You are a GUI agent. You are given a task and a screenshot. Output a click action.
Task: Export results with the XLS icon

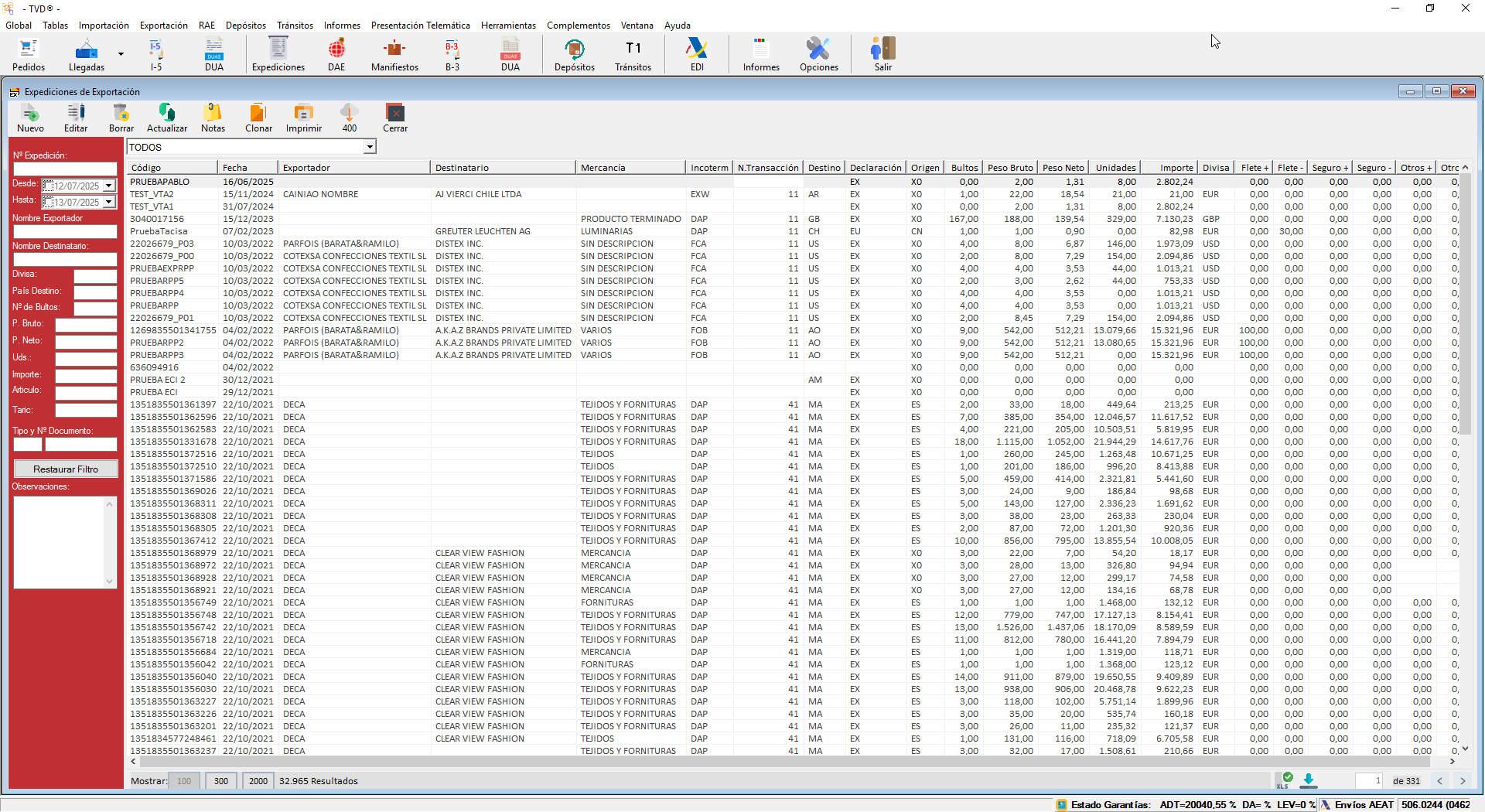[1285, 780]
